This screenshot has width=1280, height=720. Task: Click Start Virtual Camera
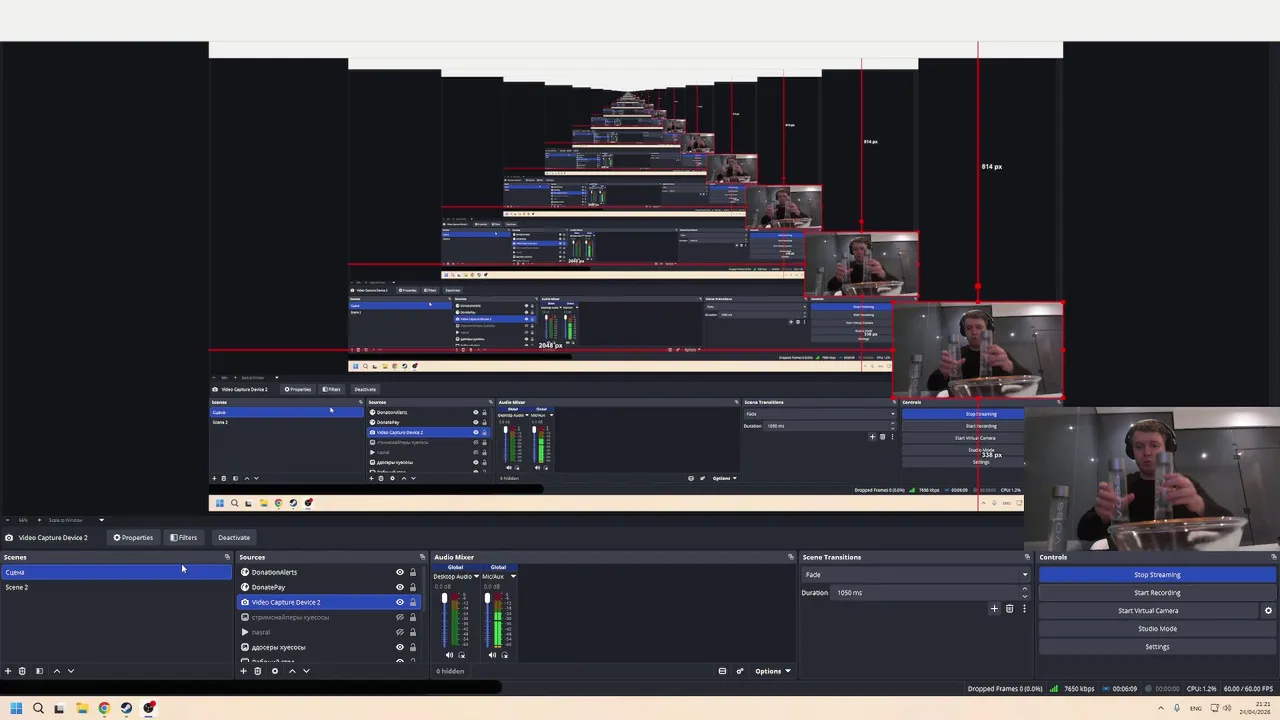coord(1148,611)
